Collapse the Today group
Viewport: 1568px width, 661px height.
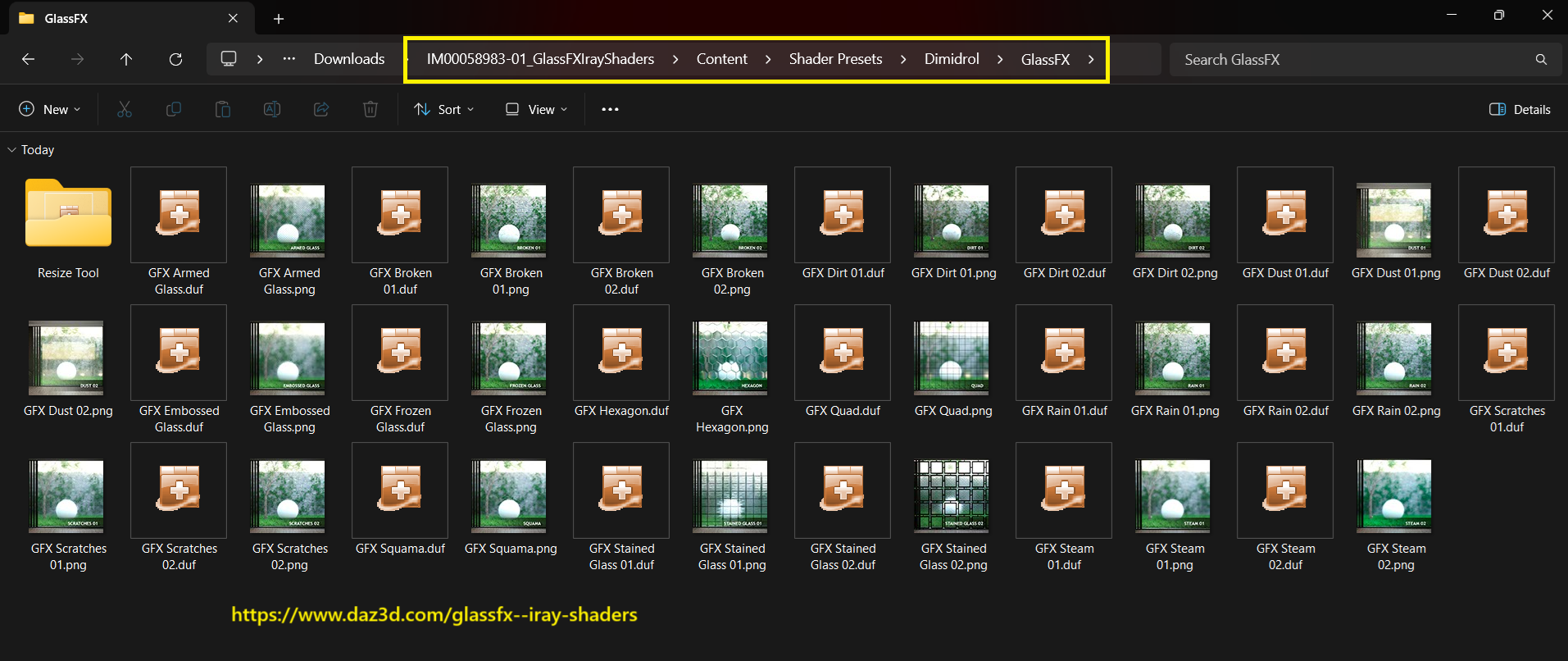(x=11, y=150)
